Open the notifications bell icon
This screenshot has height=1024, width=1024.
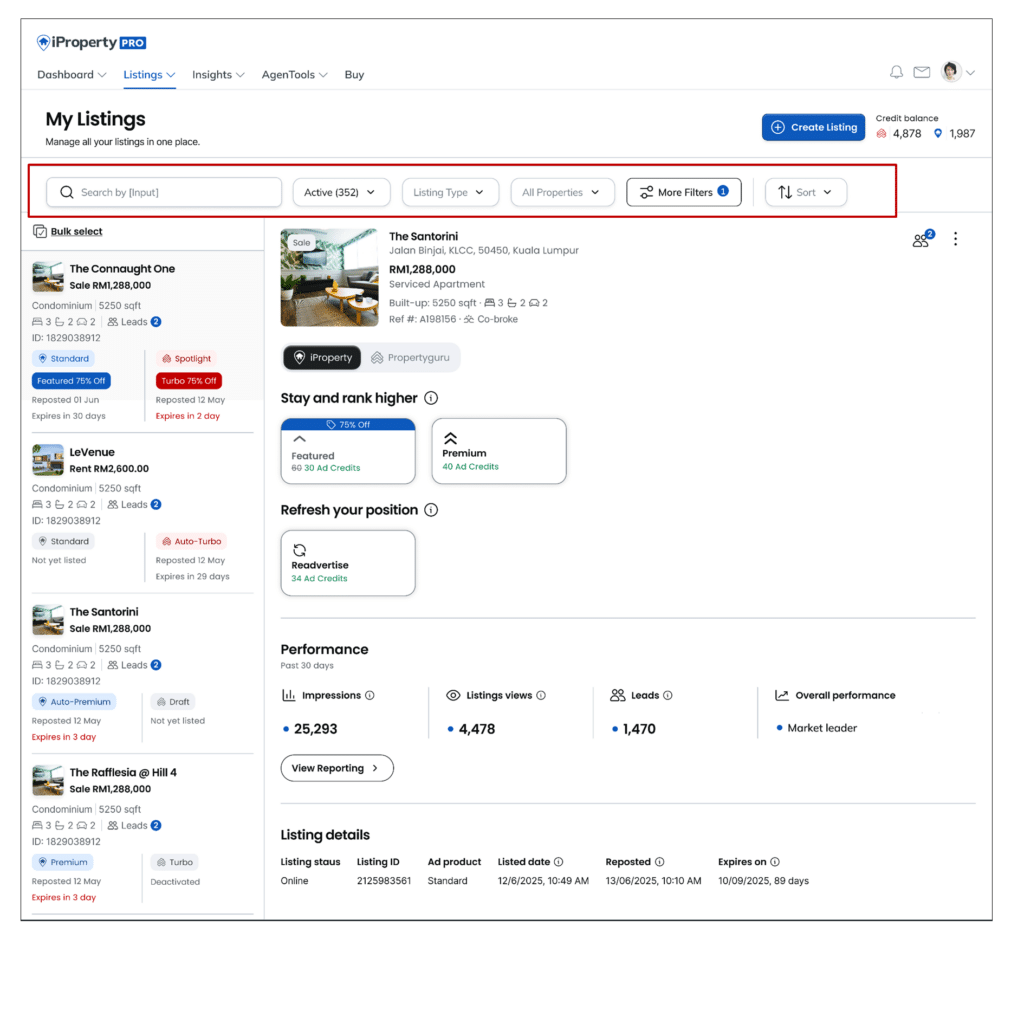pyautogui.click(x=896, y=73)
